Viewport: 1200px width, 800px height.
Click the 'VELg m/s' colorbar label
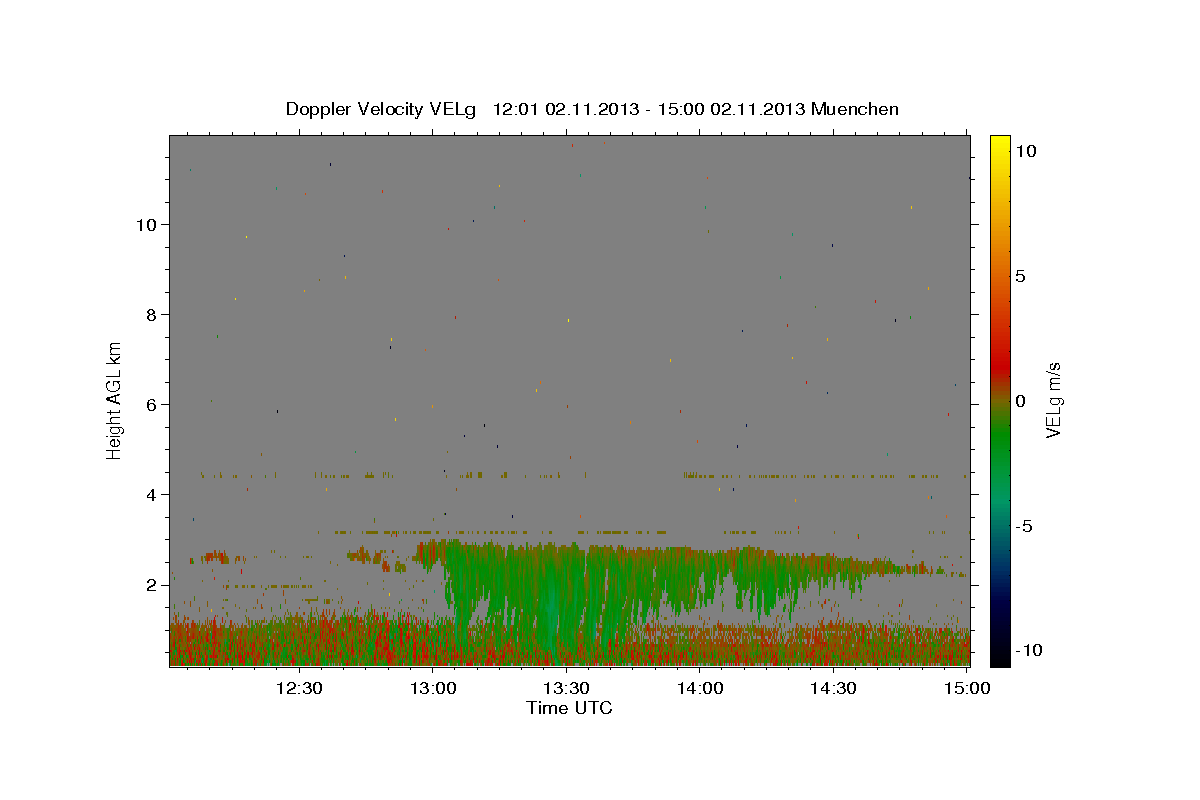pyautogui.click(x=1053, y=399)
